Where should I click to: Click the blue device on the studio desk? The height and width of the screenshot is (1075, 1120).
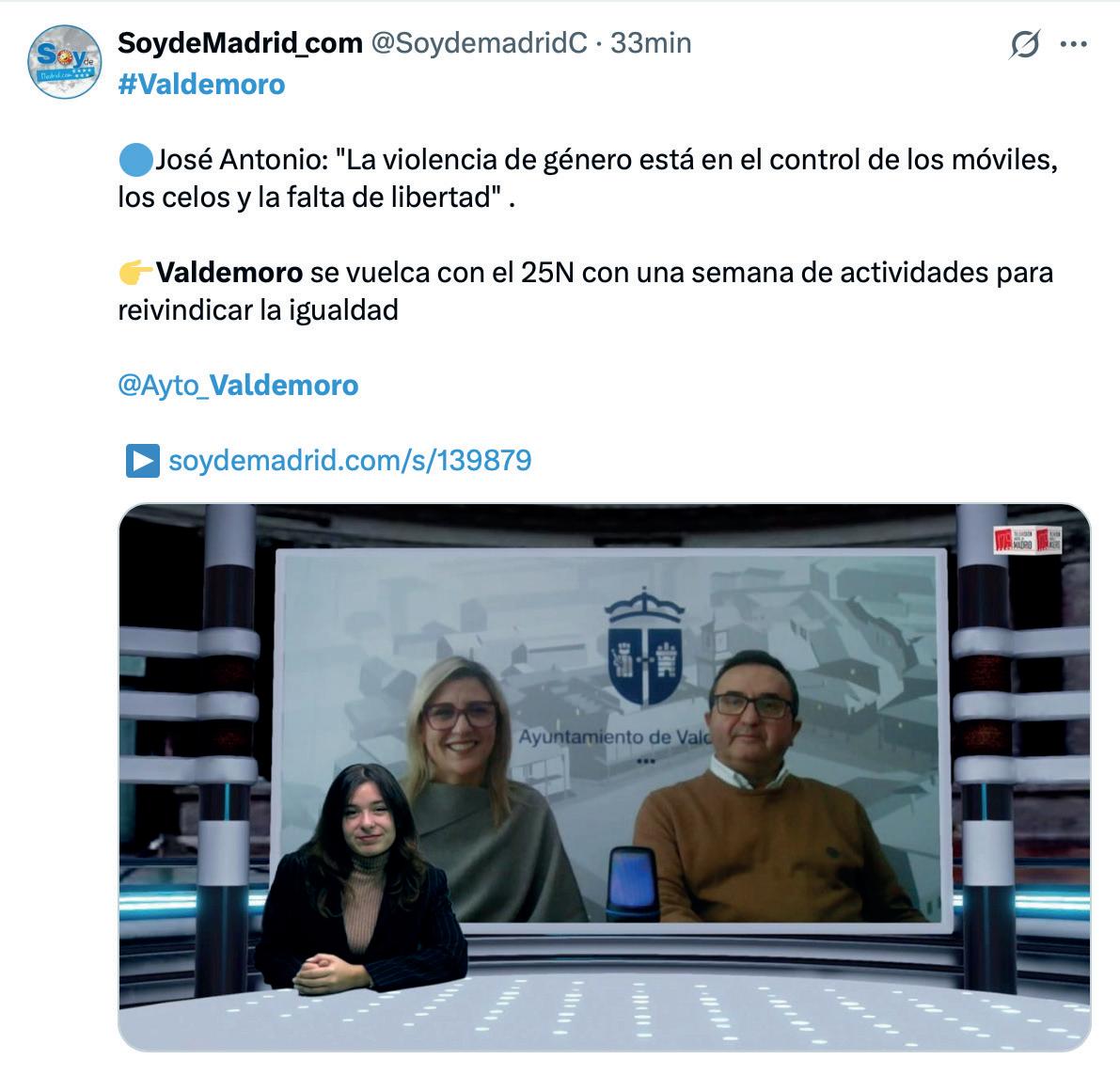click(631, 883)
